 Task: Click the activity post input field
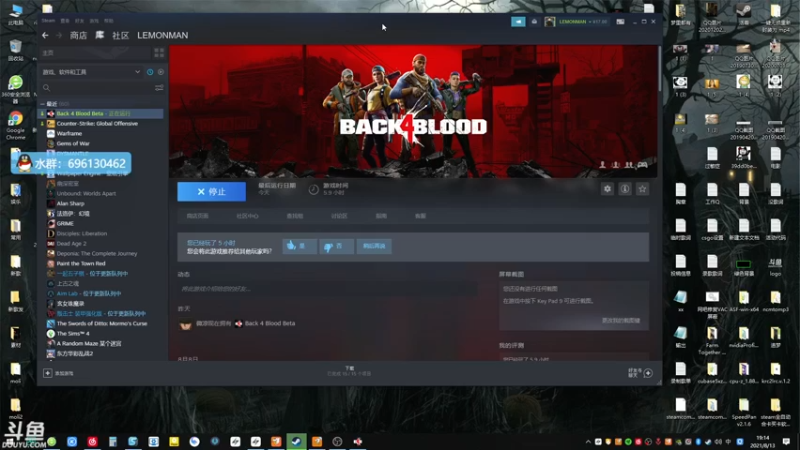click(x=328, y=289)
